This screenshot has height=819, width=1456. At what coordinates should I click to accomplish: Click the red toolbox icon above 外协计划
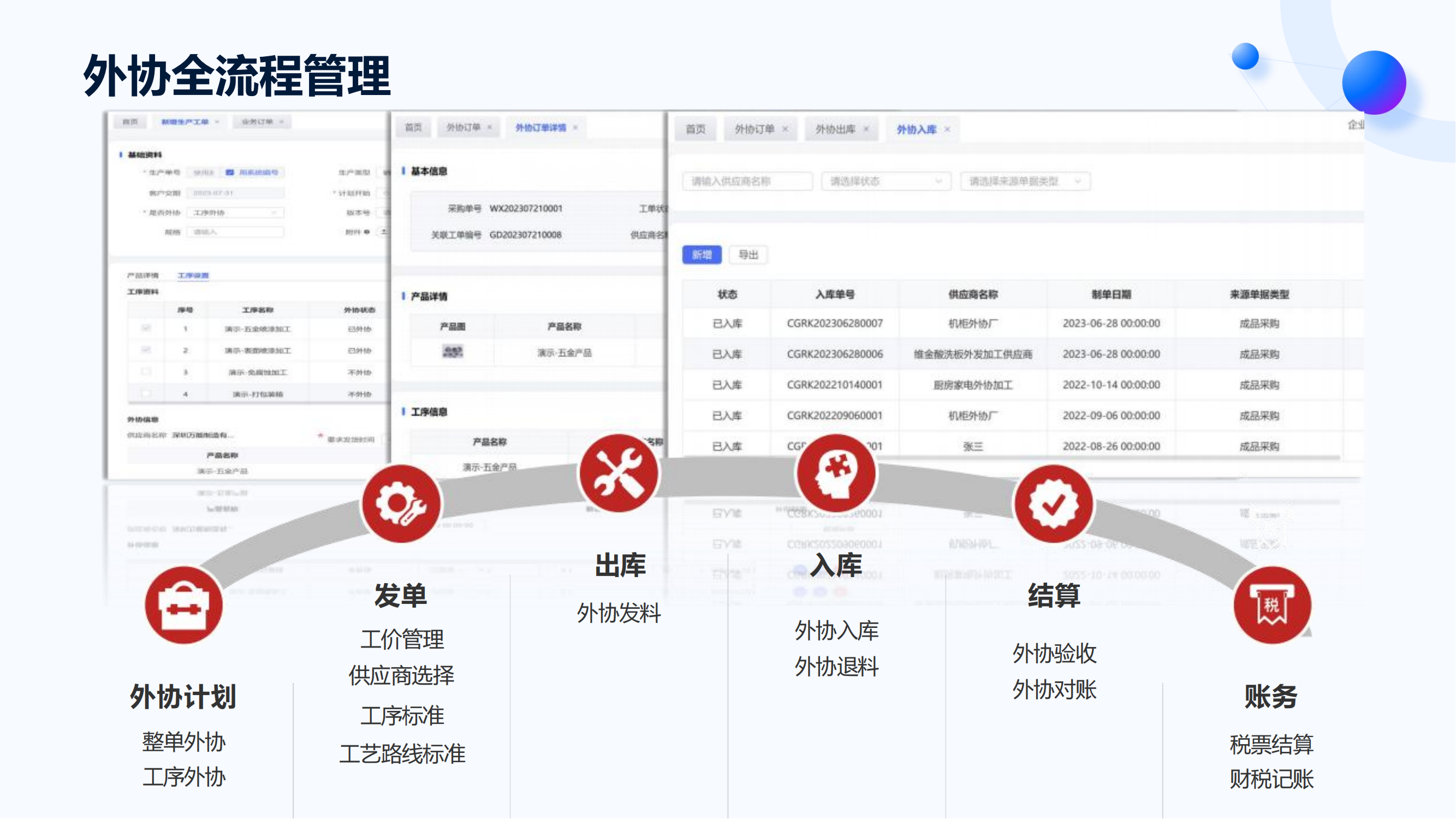click(x=183, y=606)
